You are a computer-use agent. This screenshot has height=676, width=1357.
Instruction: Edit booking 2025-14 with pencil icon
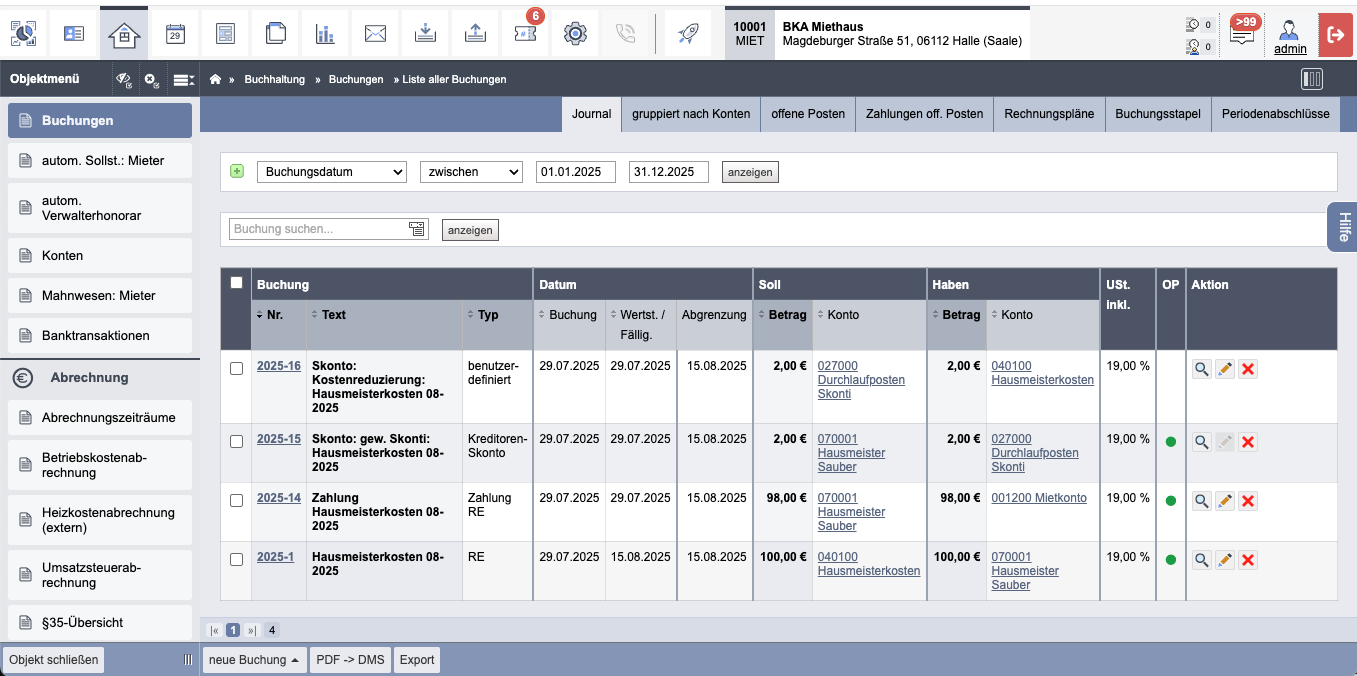[x=1224, y=501]
